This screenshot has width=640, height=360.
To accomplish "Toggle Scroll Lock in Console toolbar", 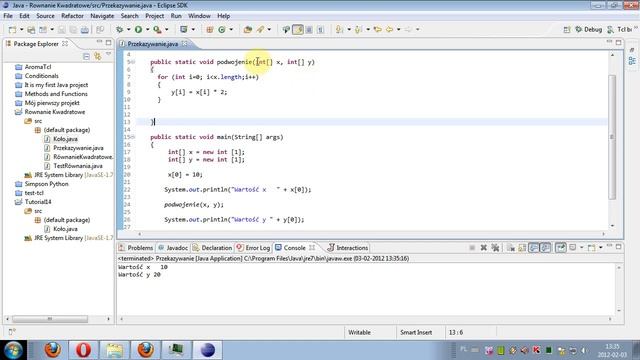I will pos(522,247).
